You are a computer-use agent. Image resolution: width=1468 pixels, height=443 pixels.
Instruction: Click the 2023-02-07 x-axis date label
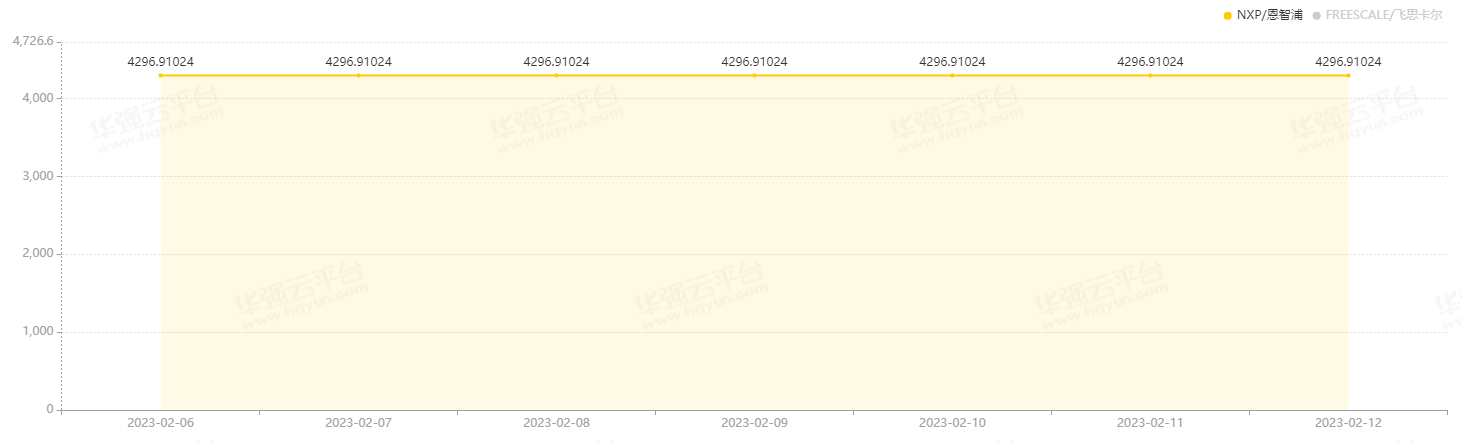pyautogui.click(x=359, y=423)
